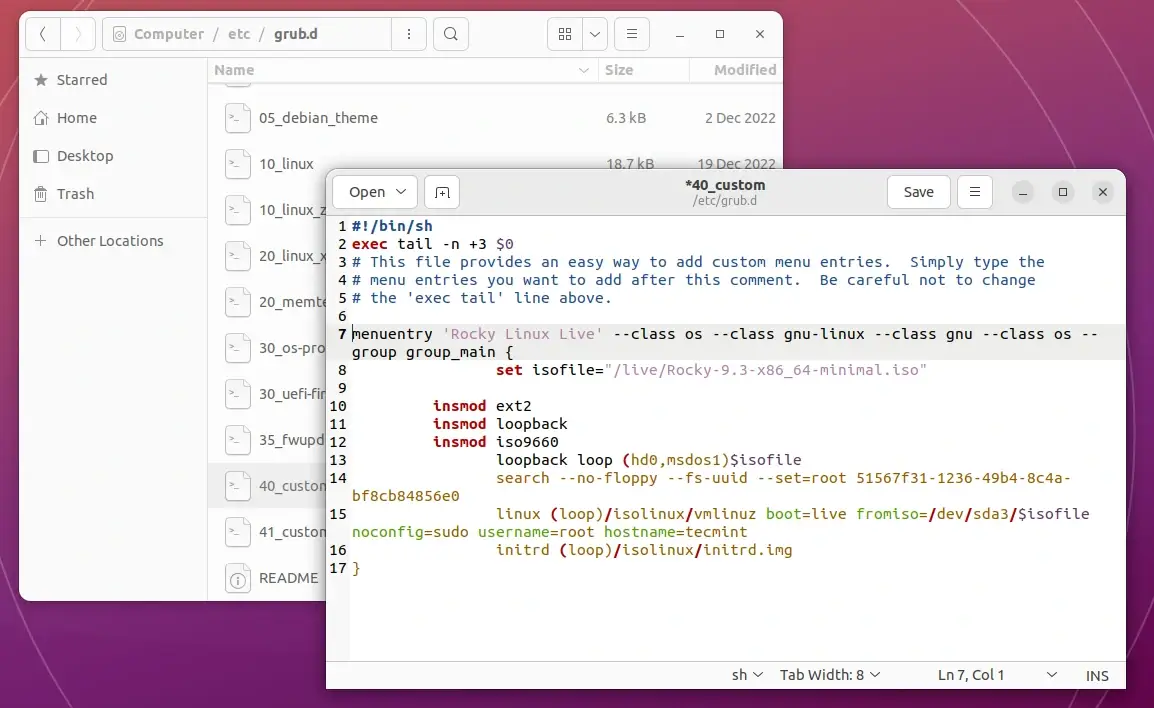Create new document tab in editor
1154x708 pixels.
(x=442, y=192)
